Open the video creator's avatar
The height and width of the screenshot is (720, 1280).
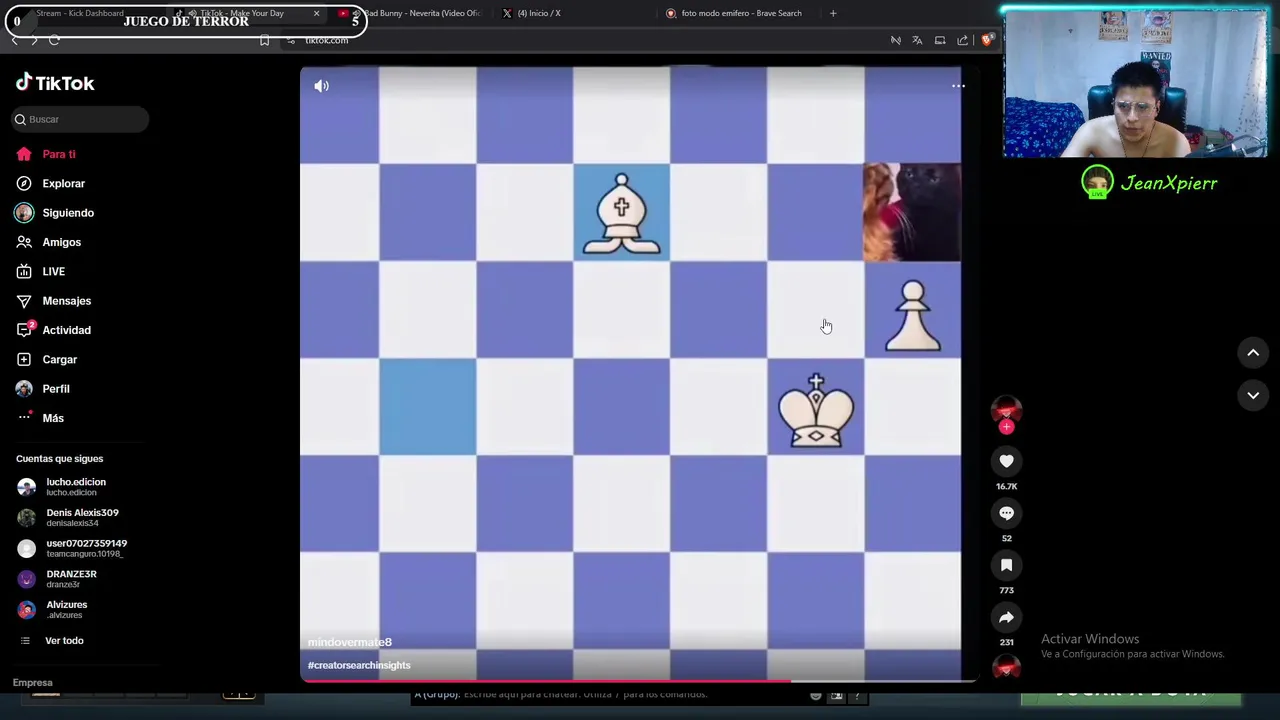tap(1006, 410)
